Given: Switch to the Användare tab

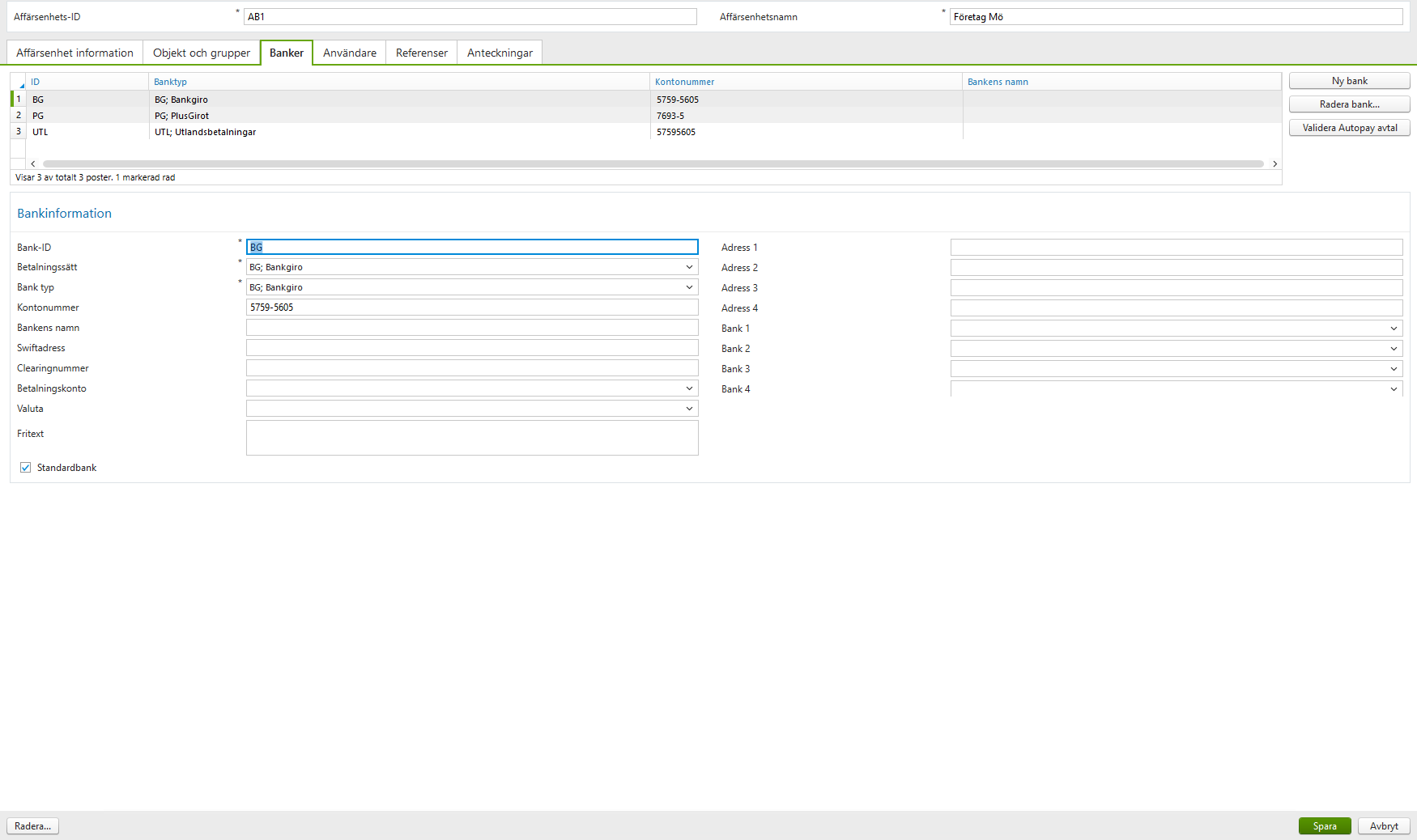Looking at the screenshot, I should (x=349, y=52).
